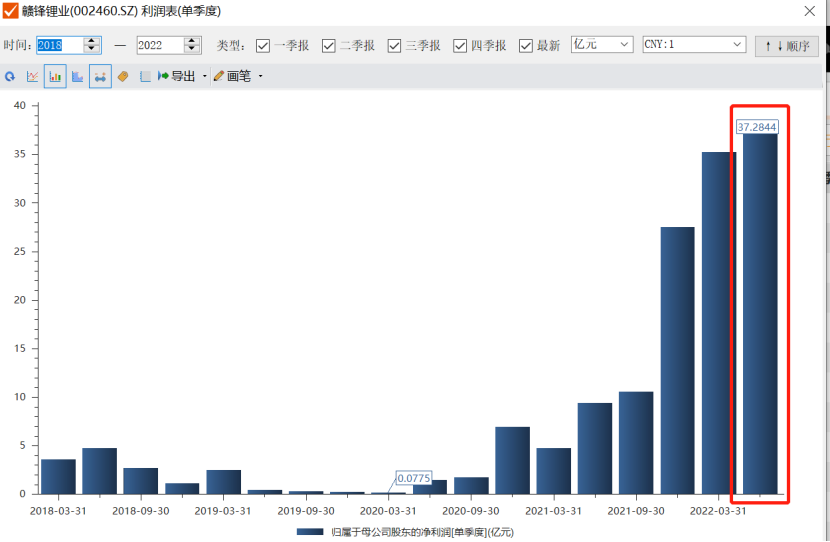Click the refresh icon in the toolbar
Viewport: 830px width, 542px height.
pyautogui.click(x=10, y=76)
